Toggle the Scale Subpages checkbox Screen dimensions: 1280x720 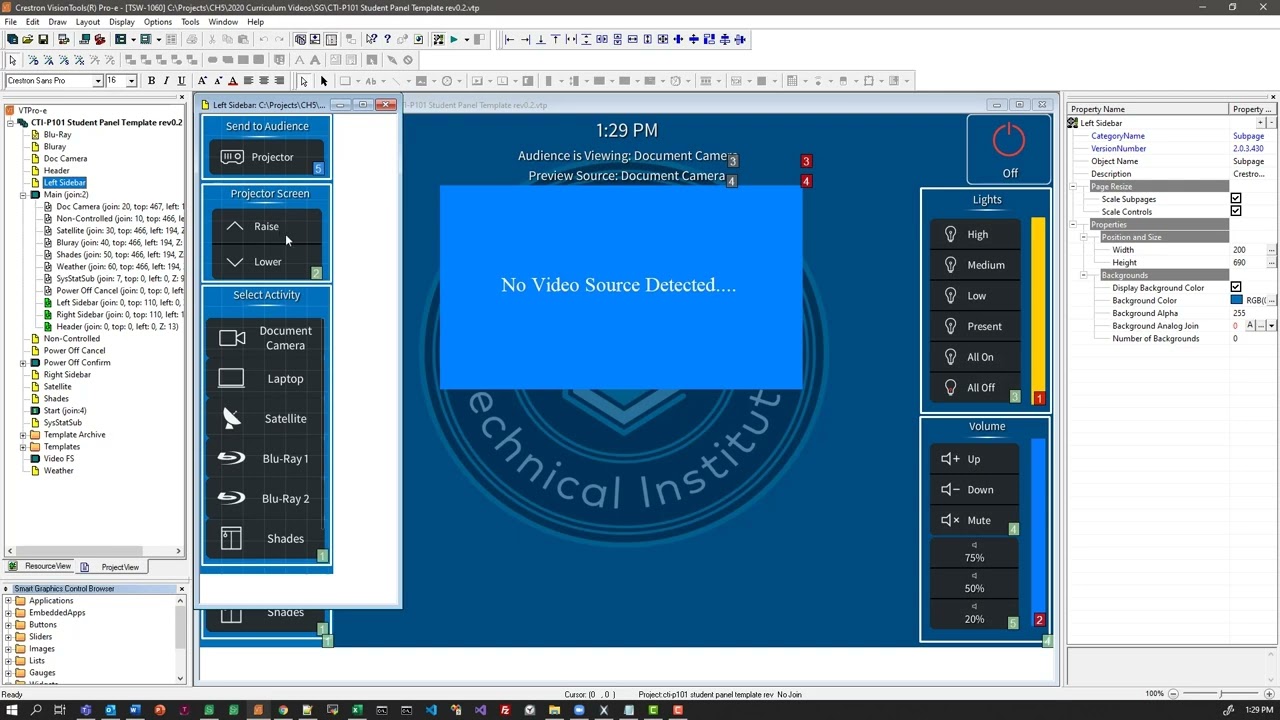[x=1236, y=199]
